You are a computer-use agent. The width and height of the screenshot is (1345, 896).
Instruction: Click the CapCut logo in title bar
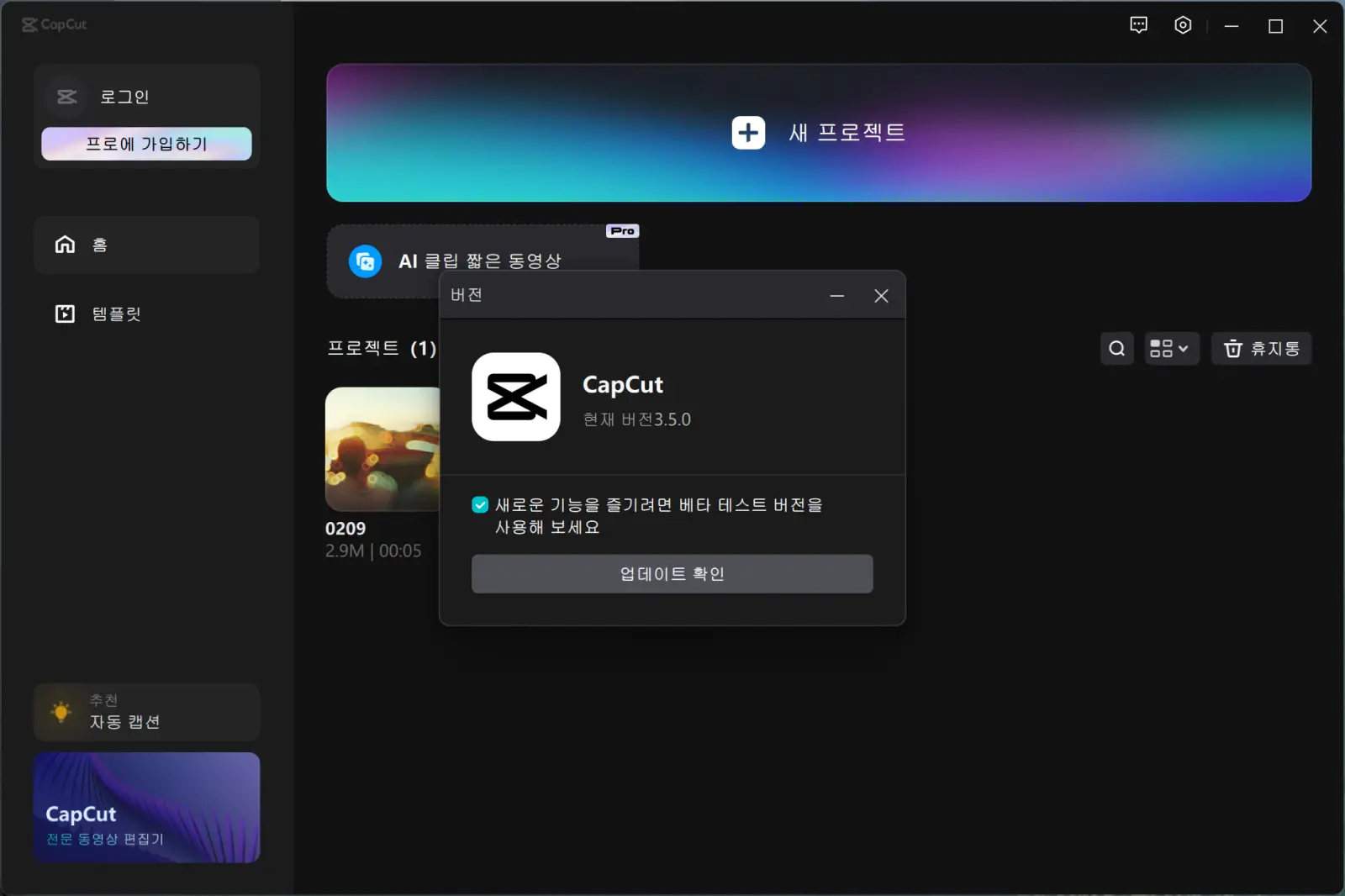point(55,24)
